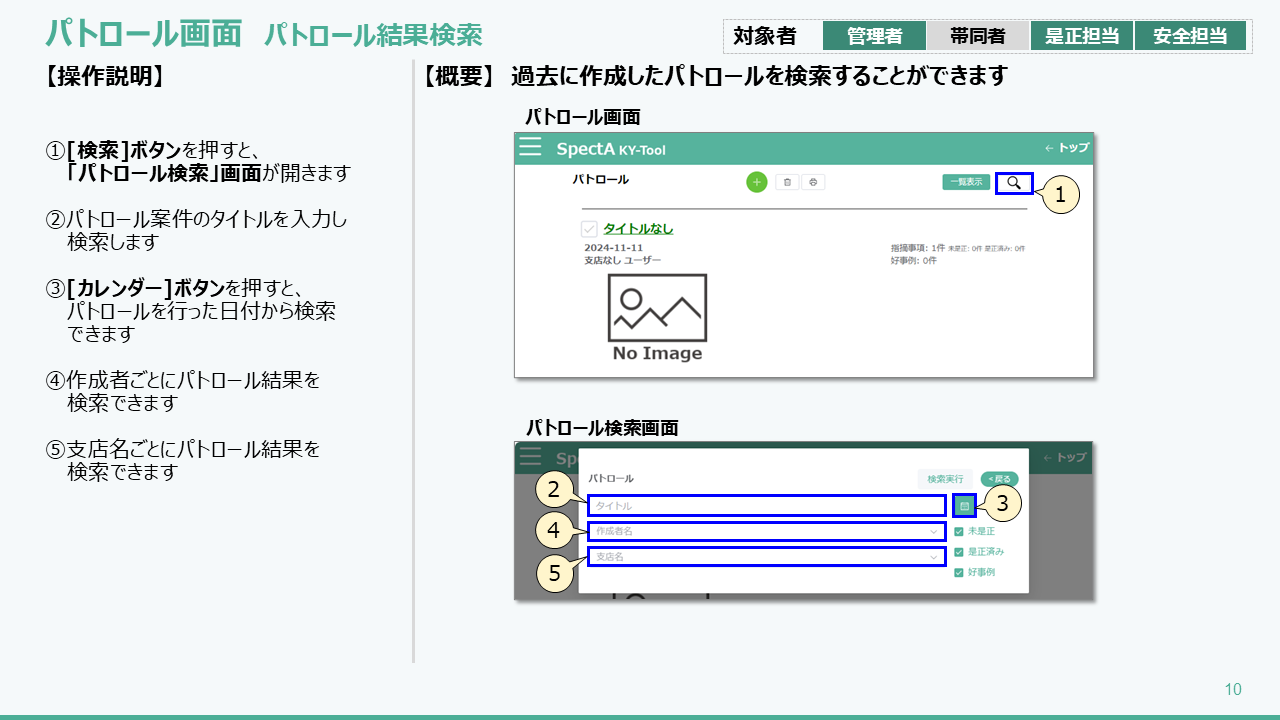This screenshot has width=1280, height=720.
Task: Click the No Image placeholder thumbnail
Action: (657, 318)
